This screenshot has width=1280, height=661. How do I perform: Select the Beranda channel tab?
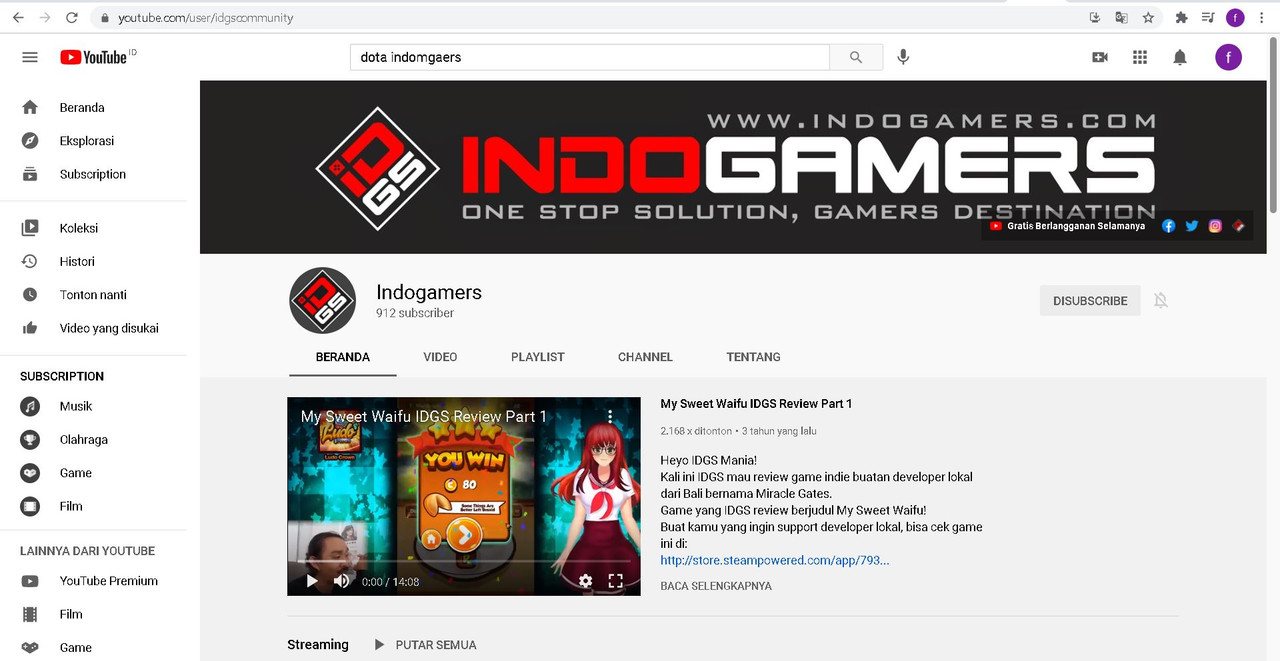coord(343,357)
